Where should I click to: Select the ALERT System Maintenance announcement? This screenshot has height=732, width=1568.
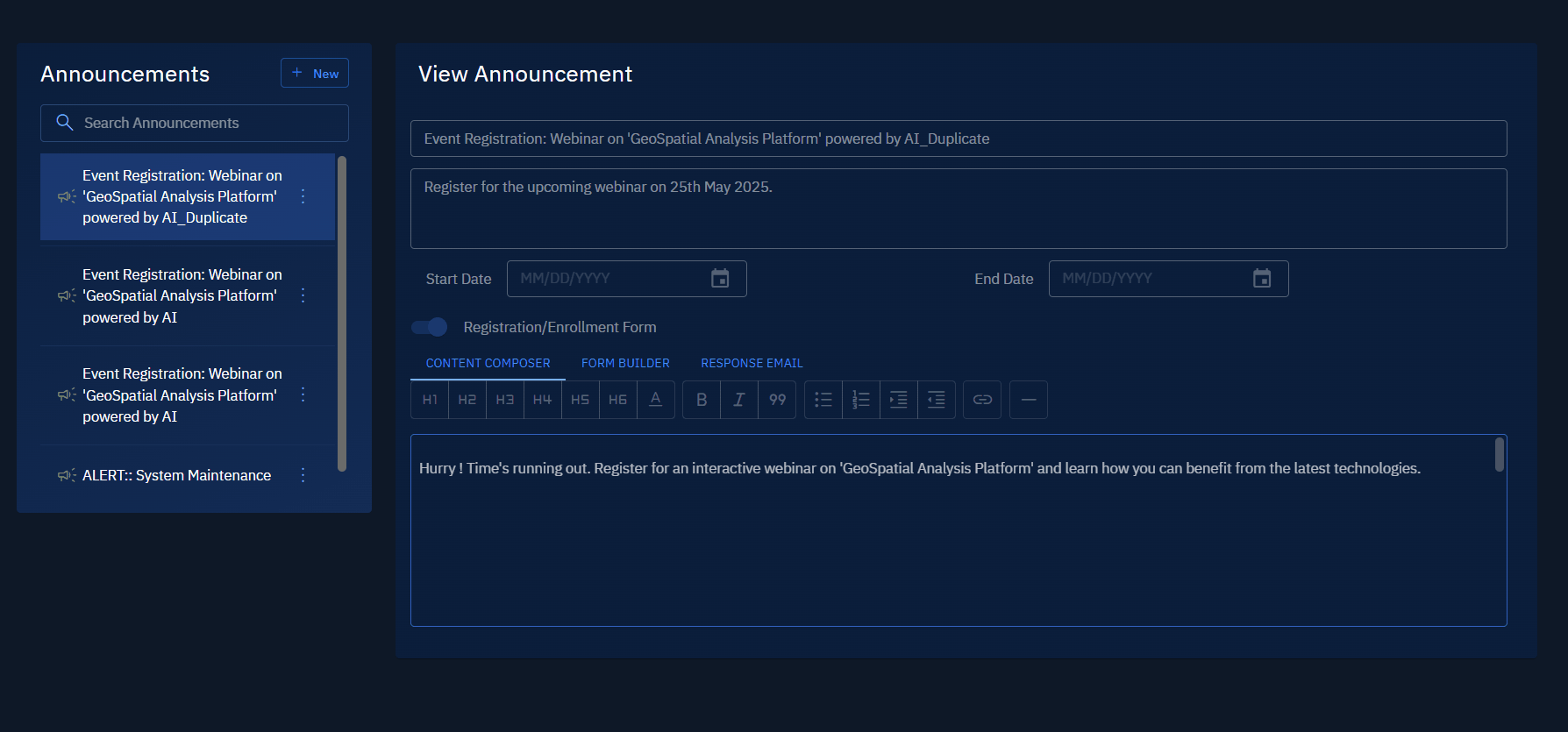188,475
